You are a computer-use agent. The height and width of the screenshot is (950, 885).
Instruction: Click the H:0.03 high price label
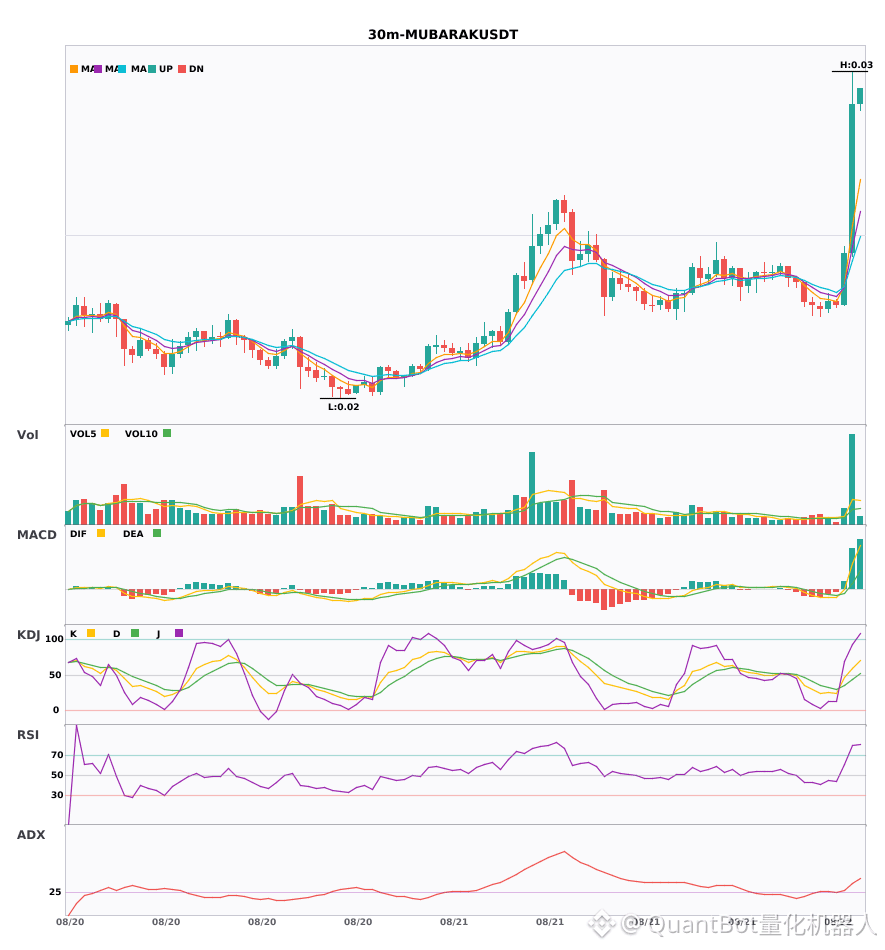(x=856, y=65)
